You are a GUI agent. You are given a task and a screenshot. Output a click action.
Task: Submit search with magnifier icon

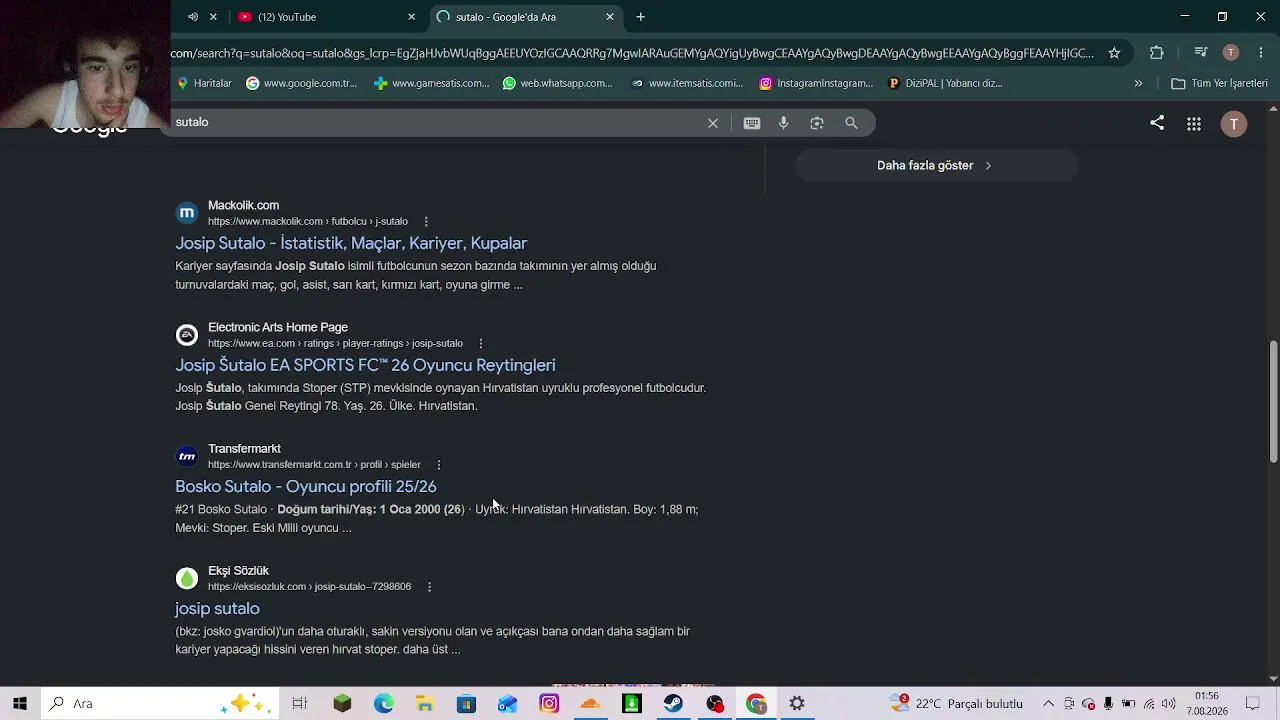click(851, 123)
